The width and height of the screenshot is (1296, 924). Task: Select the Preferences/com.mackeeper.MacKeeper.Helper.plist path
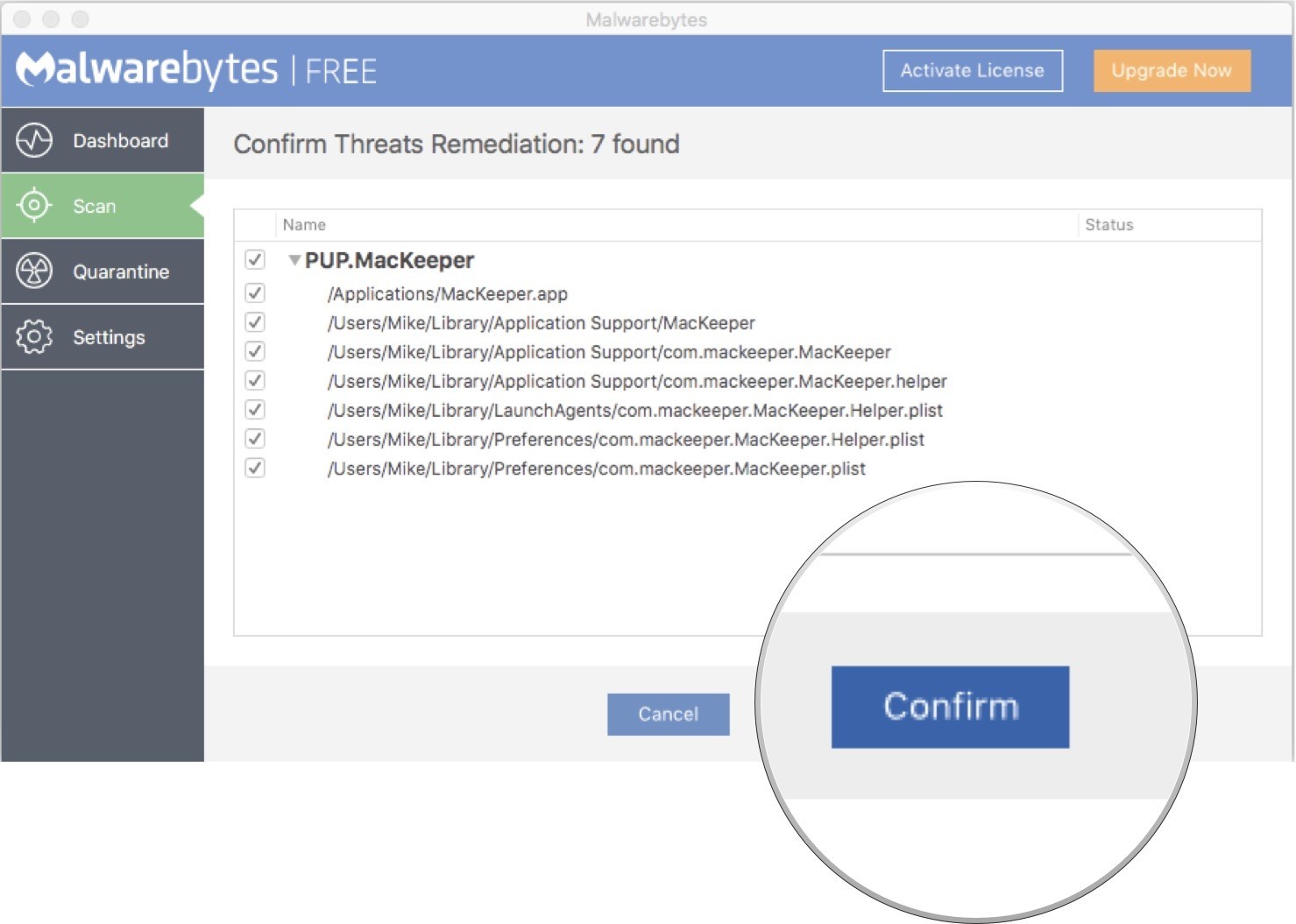click(x=626, y=439)
